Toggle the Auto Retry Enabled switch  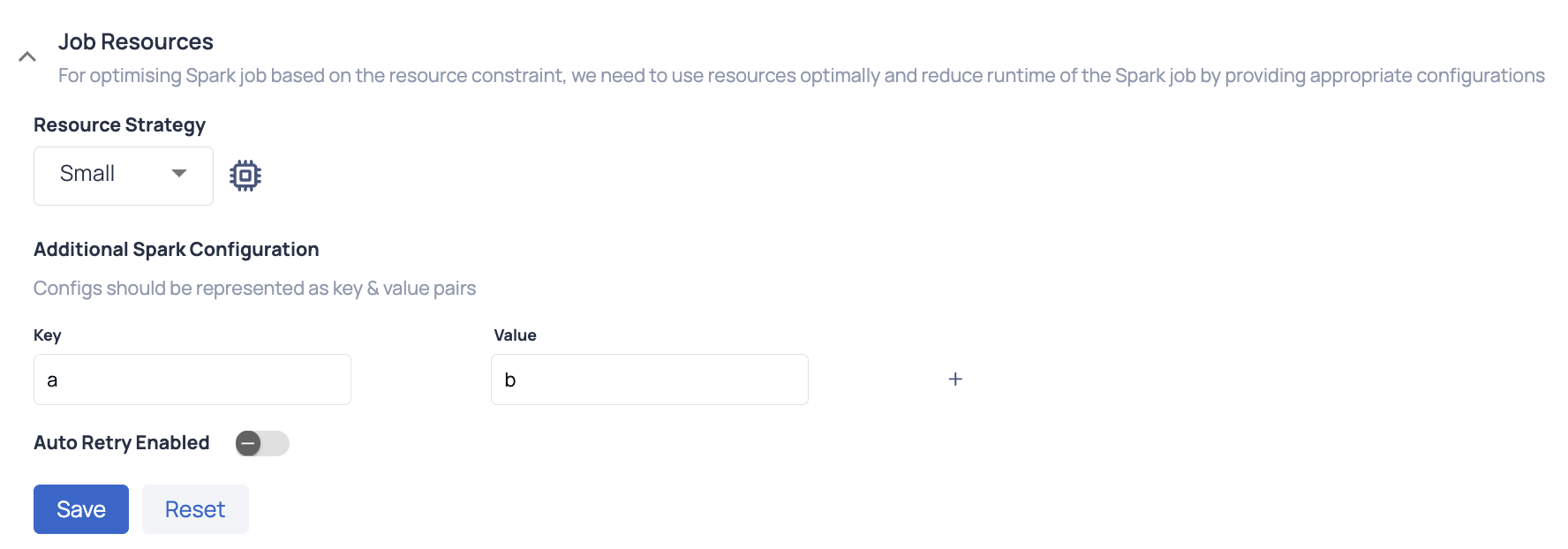coord(262,443)
